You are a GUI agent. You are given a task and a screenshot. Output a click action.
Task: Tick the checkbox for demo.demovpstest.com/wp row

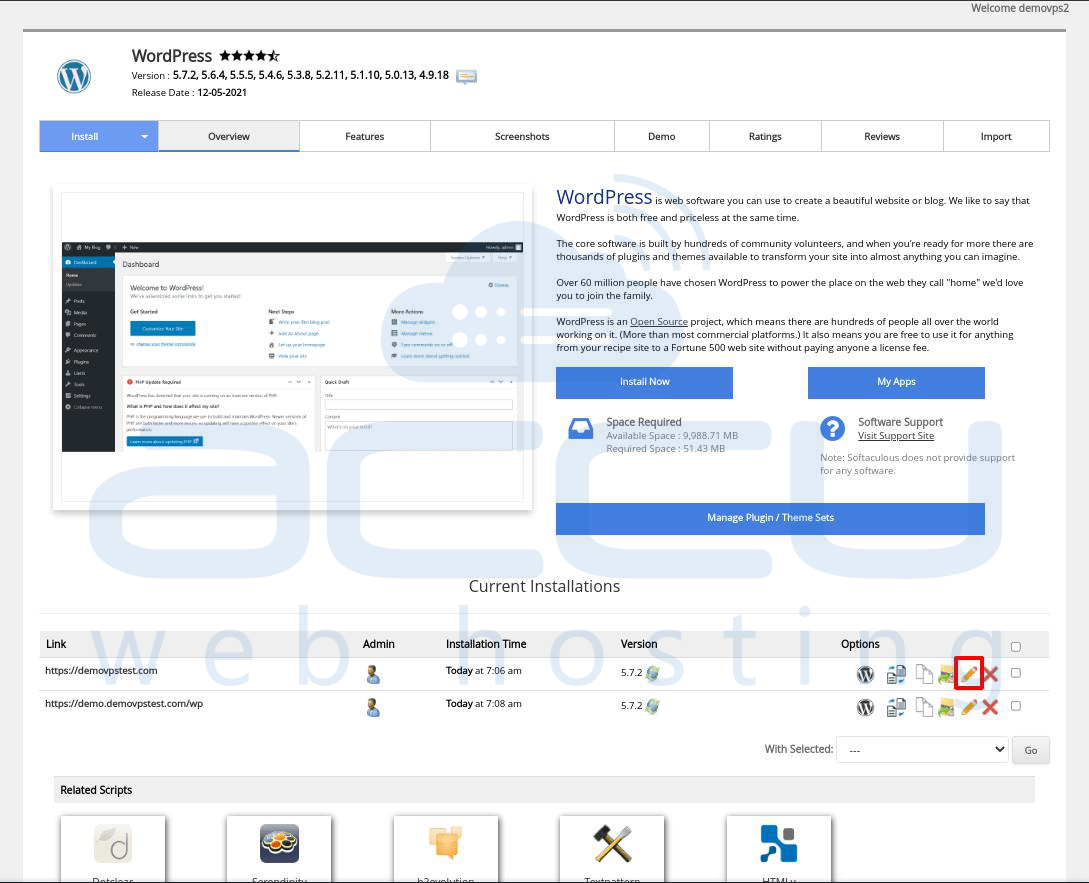pos(1016,706)
